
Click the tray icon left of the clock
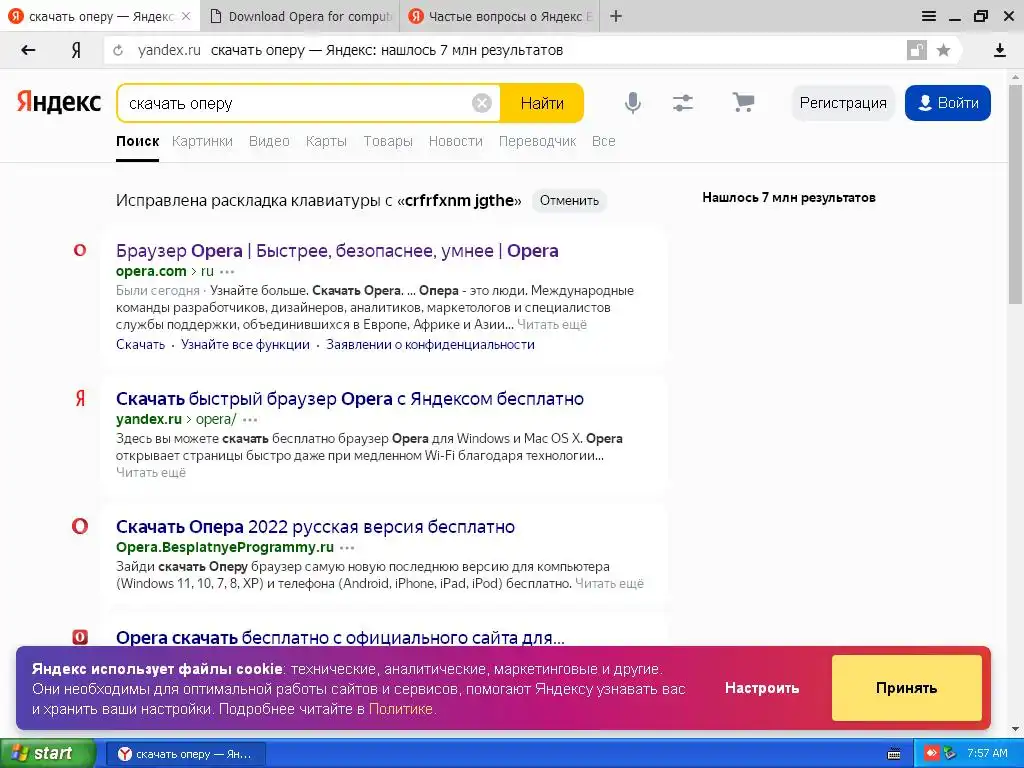(950, 754)
